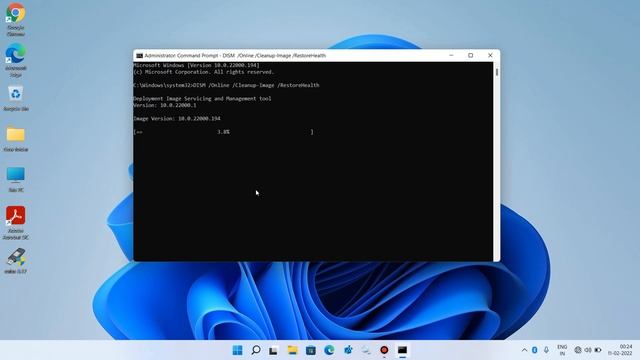Click the 3.8% progress indicator

223,132
